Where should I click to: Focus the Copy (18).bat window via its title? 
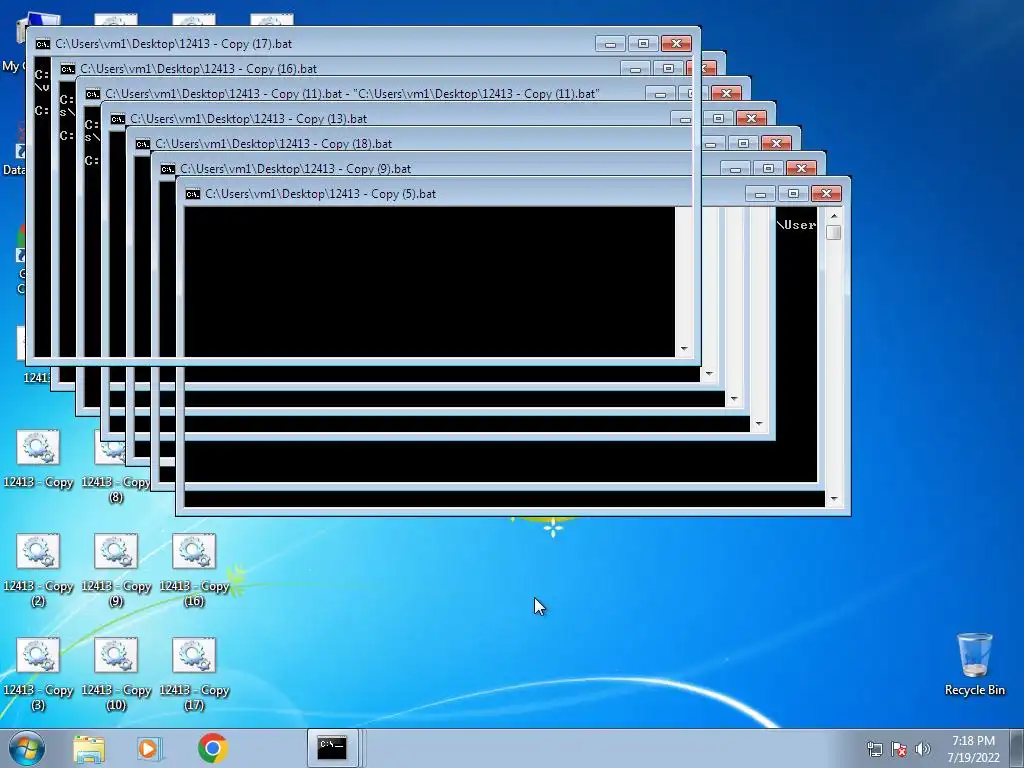pos(273,144)
